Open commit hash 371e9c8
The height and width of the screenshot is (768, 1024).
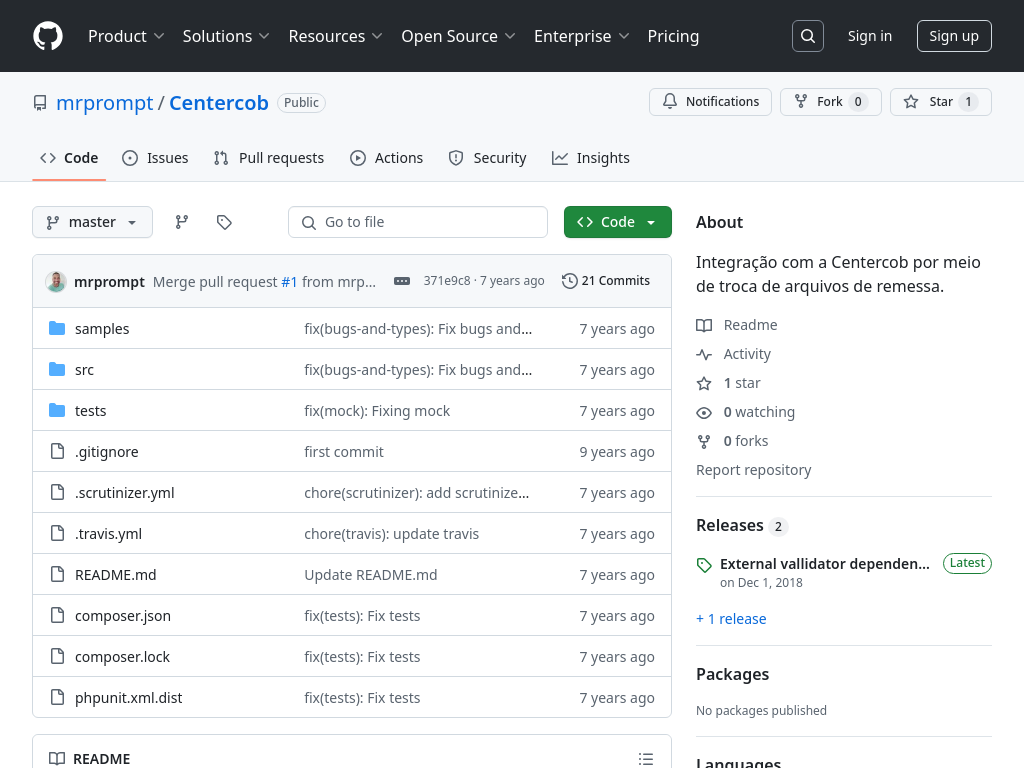click(447, 281)
